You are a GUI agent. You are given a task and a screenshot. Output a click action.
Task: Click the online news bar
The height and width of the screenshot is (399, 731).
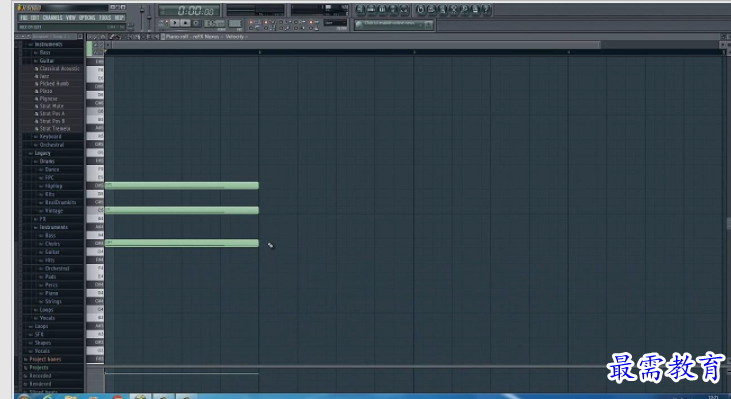pos(394,24)
